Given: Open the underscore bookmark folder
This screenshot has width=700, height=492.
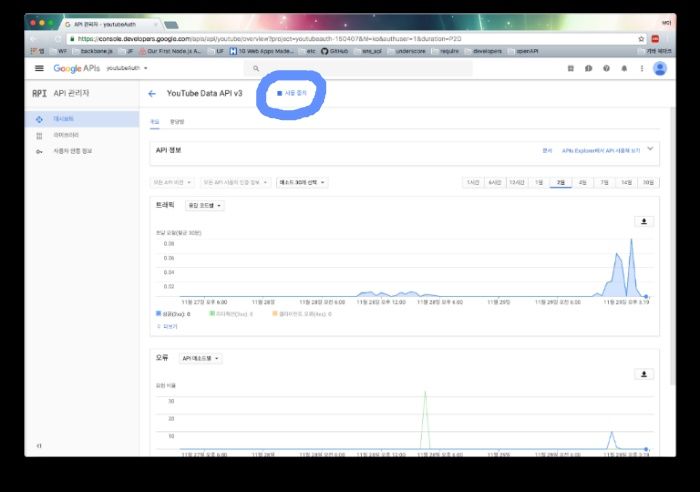Looking at the screenshot, I should pyautogui.click(x=406, y=51).
